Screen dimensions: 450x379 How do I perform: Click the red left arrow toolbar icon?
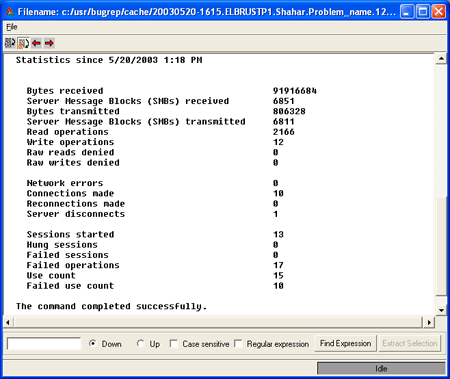coord(36,43)
